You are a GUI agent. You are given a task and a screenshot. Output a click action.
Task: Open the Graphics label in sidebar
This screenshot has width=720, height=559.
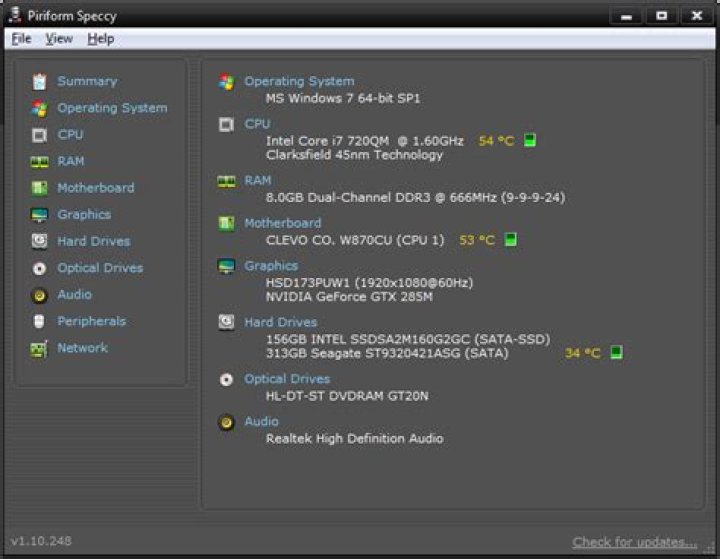[x=84, y=215]
